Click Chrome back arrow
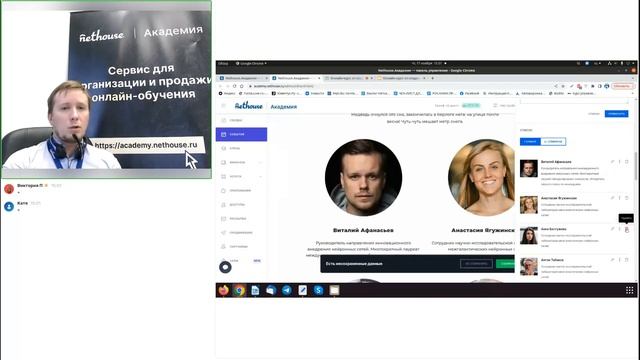Image resolution: width=640 pixels, height=360 pixels. 220,86
